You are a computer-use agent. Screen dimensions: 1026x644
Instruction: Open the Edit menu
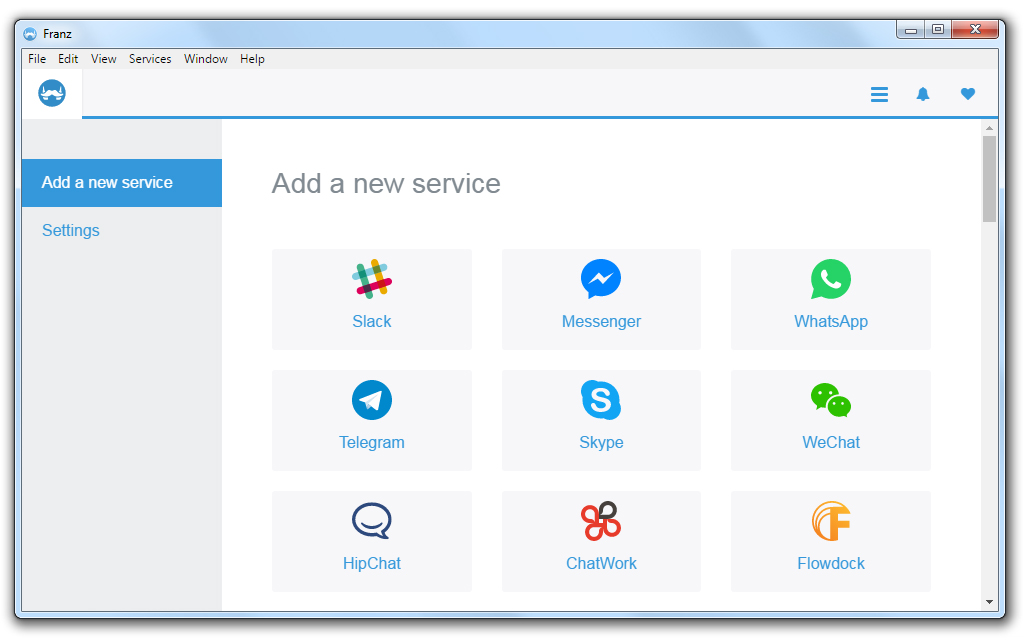coord(68,59)
